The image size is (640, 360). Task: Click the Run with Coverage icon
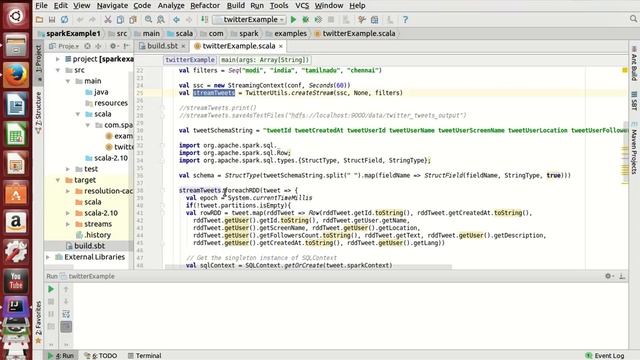318,20
